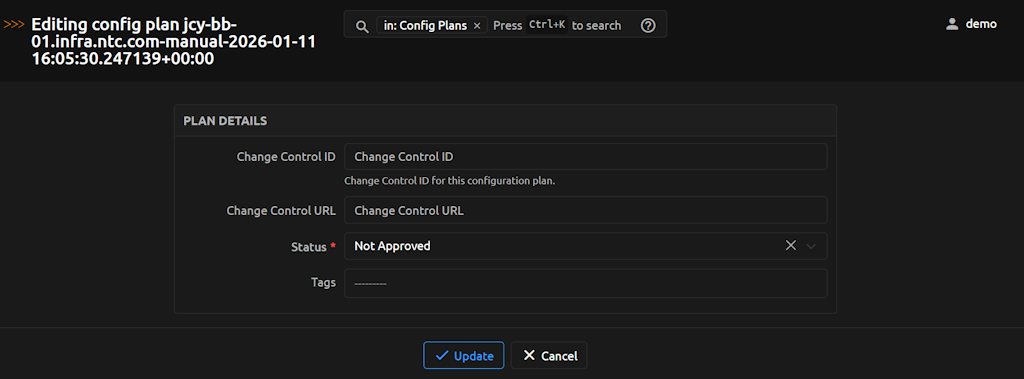Click the Update button
The image size is (1024, 379).
pyautogui.click(x=464, y=355)
